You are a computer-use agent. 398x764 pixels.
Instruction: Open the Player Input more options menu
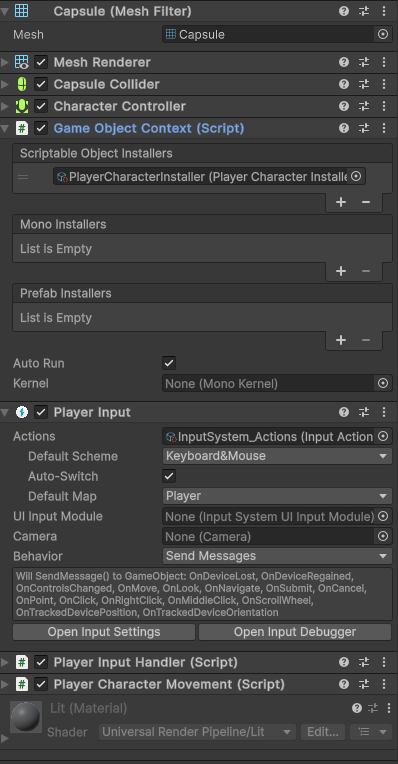384,412
